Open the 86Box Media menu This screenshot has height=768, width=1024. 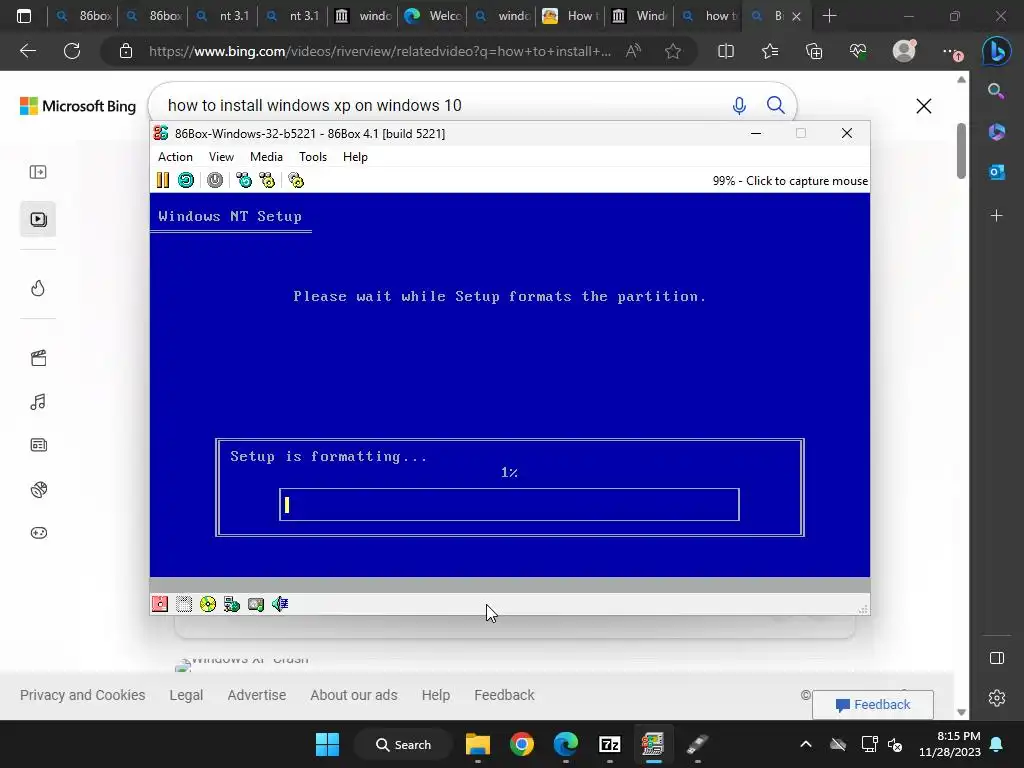pos(266,157)
